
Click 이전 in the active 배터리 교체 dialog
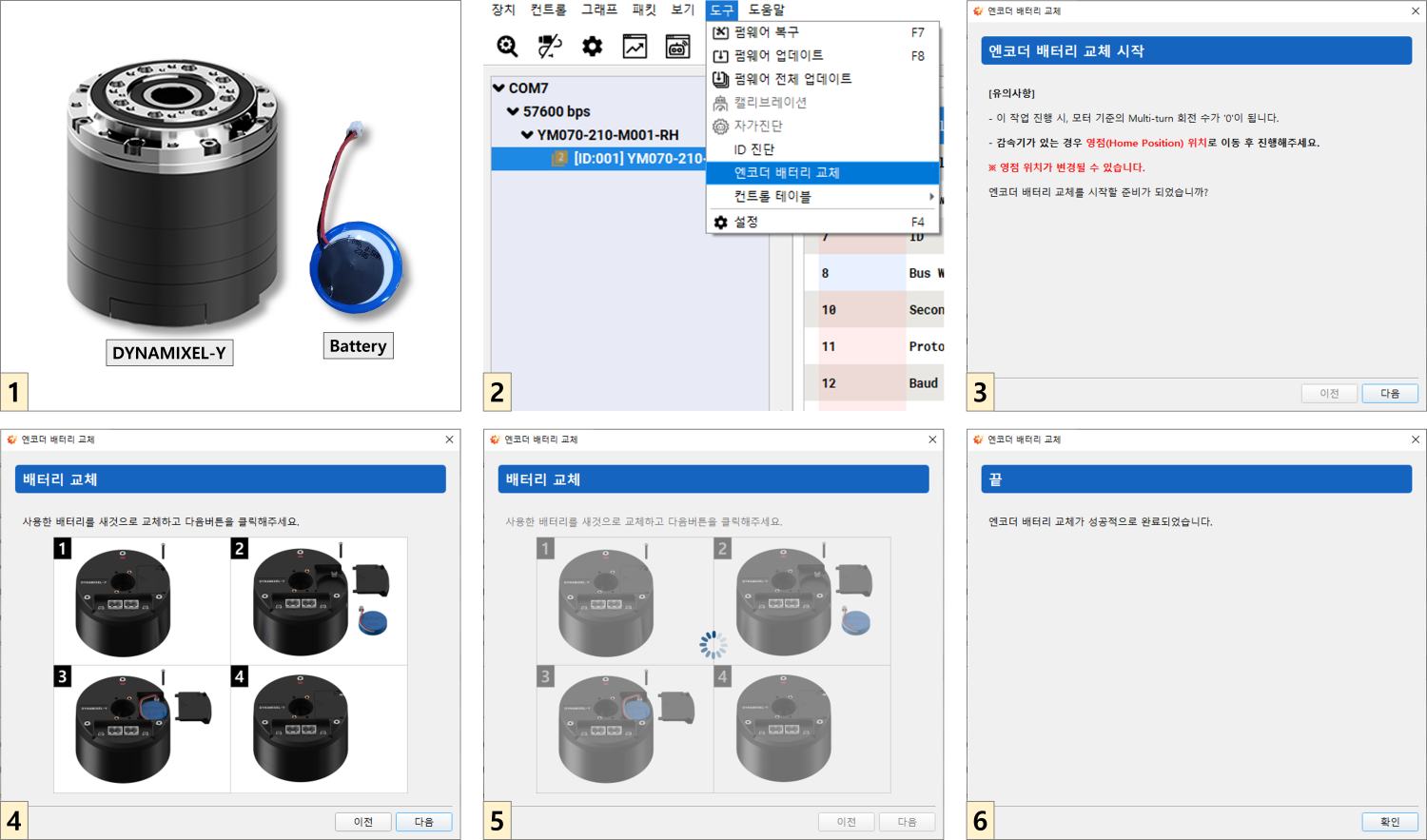coord(363,822)
